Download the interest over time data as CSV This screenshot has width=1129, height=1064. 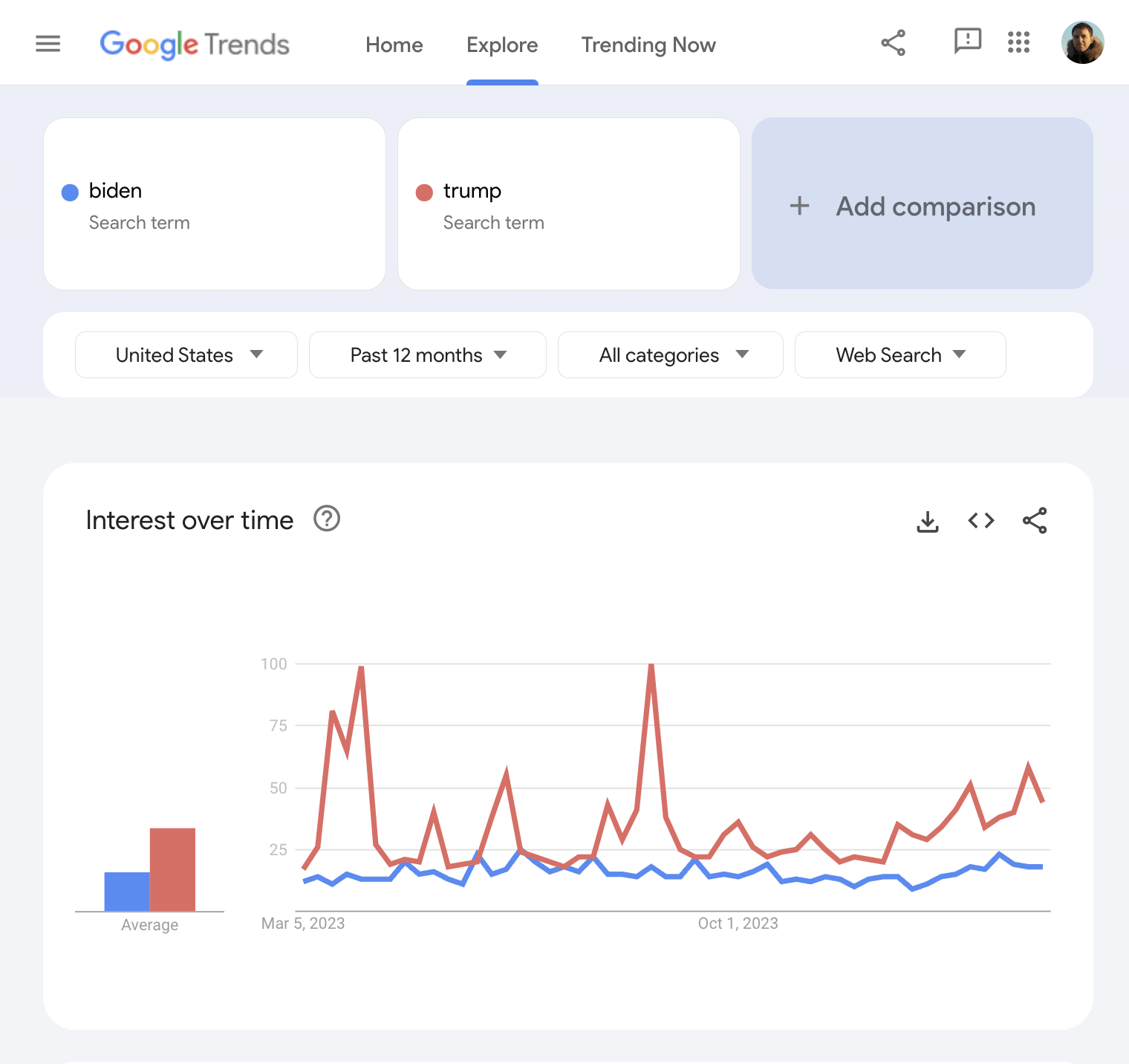click(x=928, y=520)
